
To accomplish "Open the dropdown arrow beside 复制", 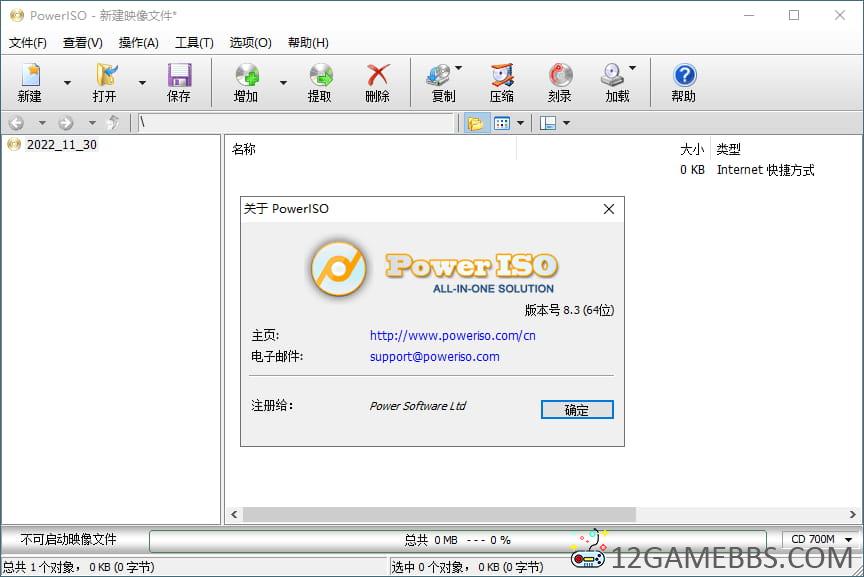I will [458, 68].
